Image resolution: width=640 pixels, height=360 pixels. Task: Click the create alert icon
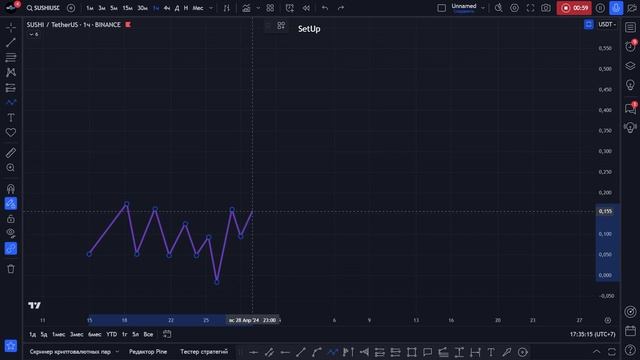pos(290,8)
